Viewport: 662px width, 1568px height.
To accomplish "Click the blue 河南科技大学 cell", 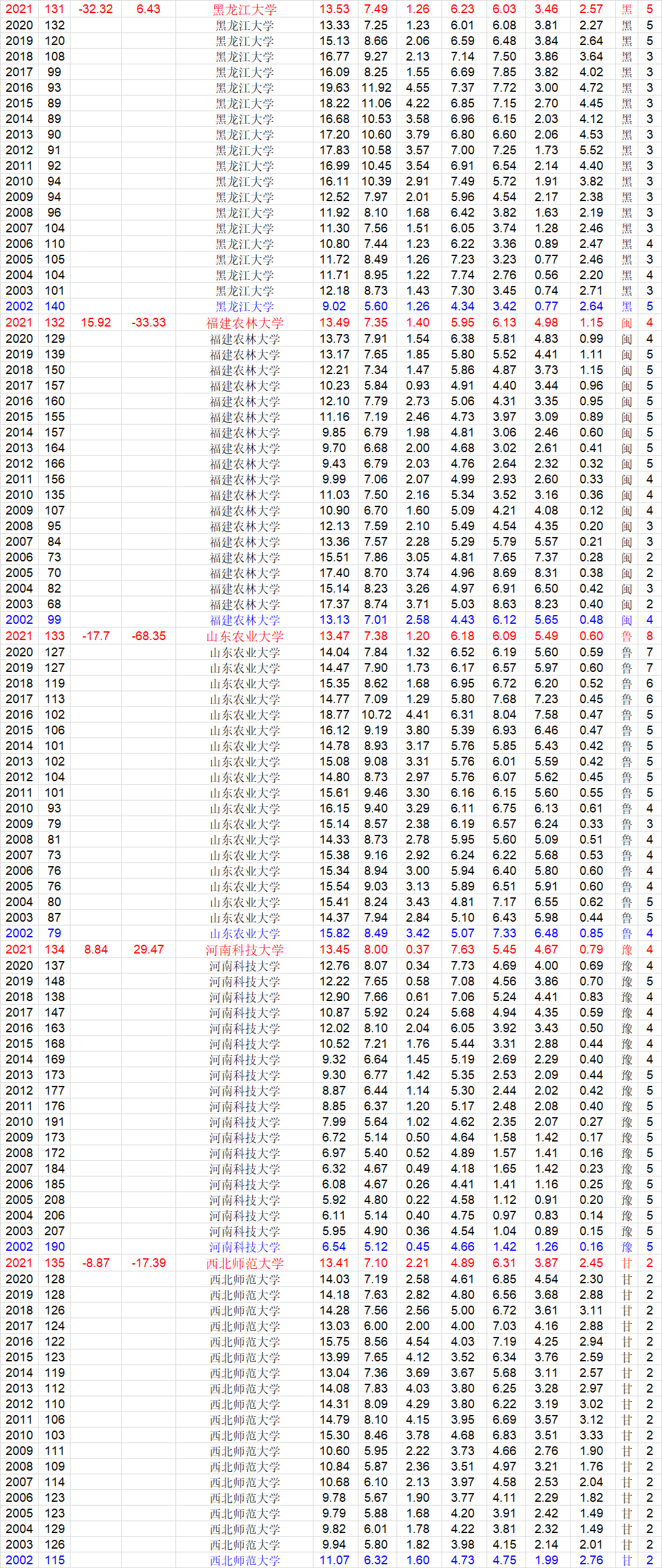I will [244, 1247].
